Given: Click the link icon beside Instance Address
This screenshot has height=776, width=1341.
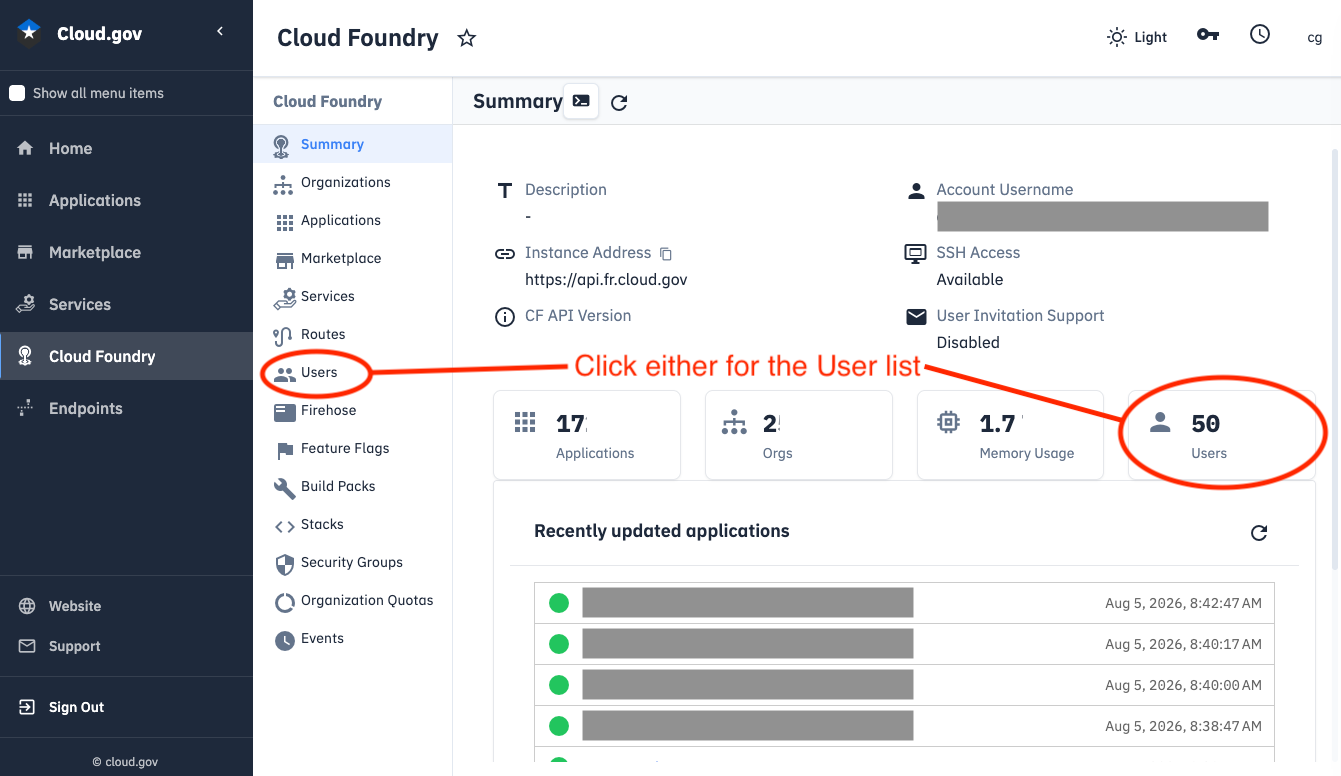Looking at the screenshot, I should pyautogui.click(x=505, y=254).
